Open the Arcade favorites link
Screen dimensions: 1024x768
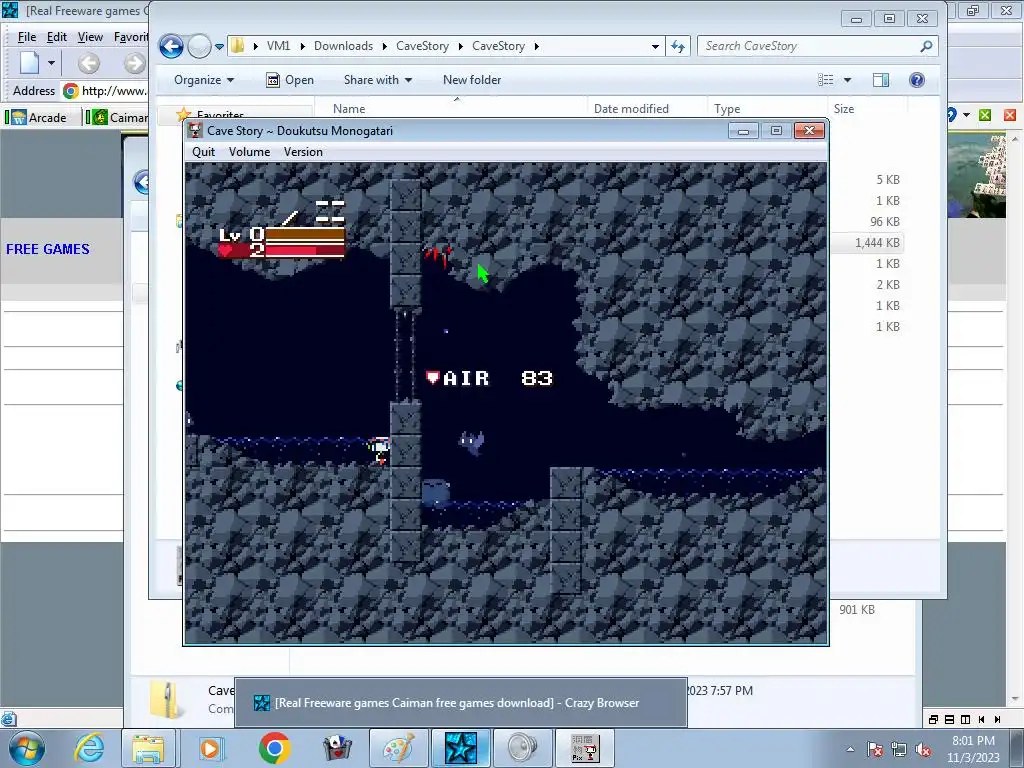(39, 118)
